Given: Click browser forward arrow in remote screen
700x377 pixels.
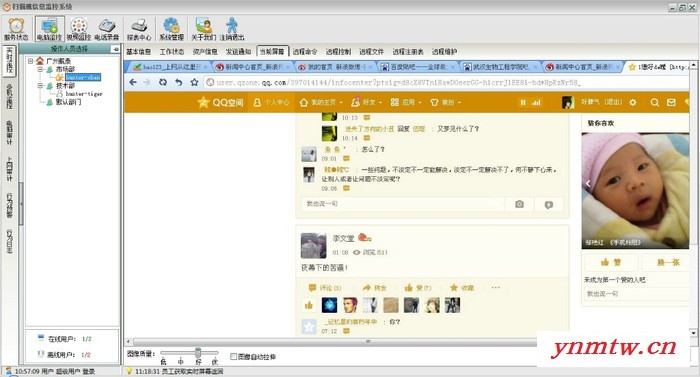Looking at the screenshot, I should click(x=147, y=82).
